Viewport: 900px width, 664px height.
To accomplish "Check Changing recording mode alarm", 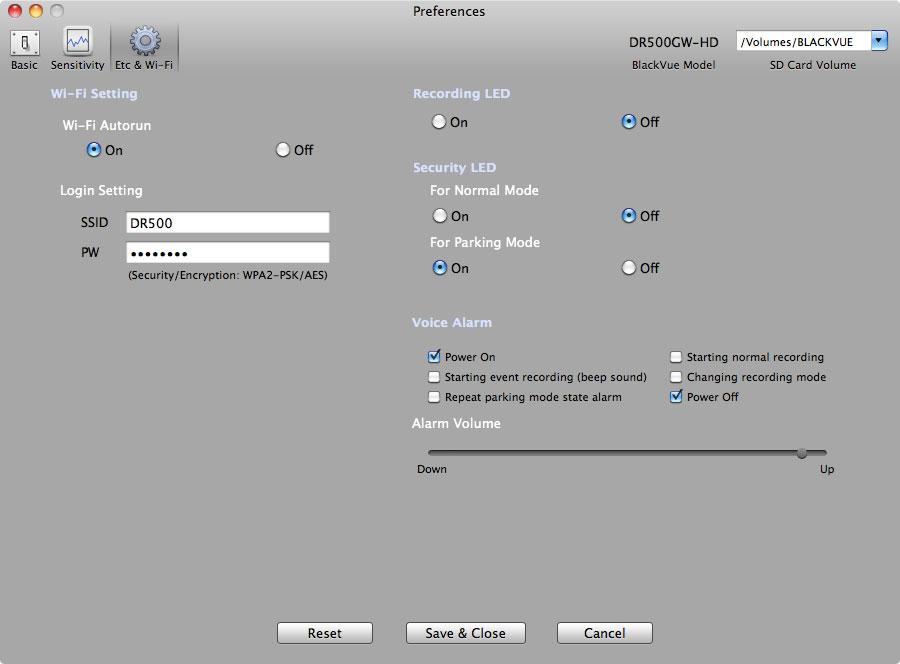I will (x=676, y=377).
